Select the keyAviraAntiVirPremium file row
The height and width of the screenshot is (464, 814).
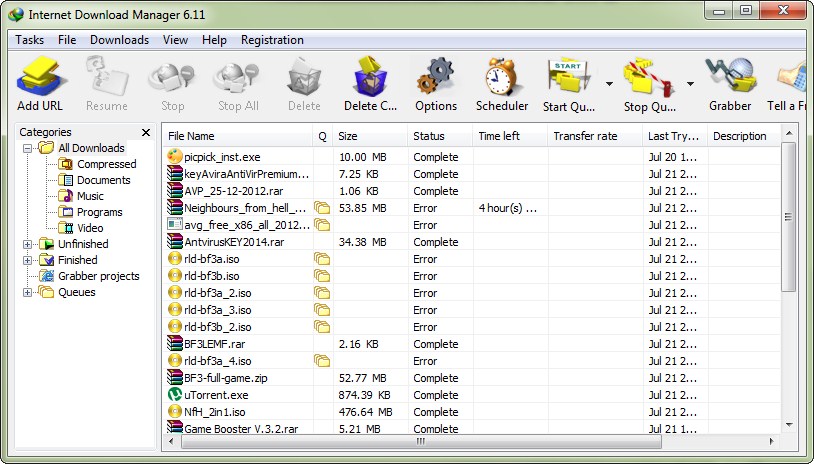(471, 174)
